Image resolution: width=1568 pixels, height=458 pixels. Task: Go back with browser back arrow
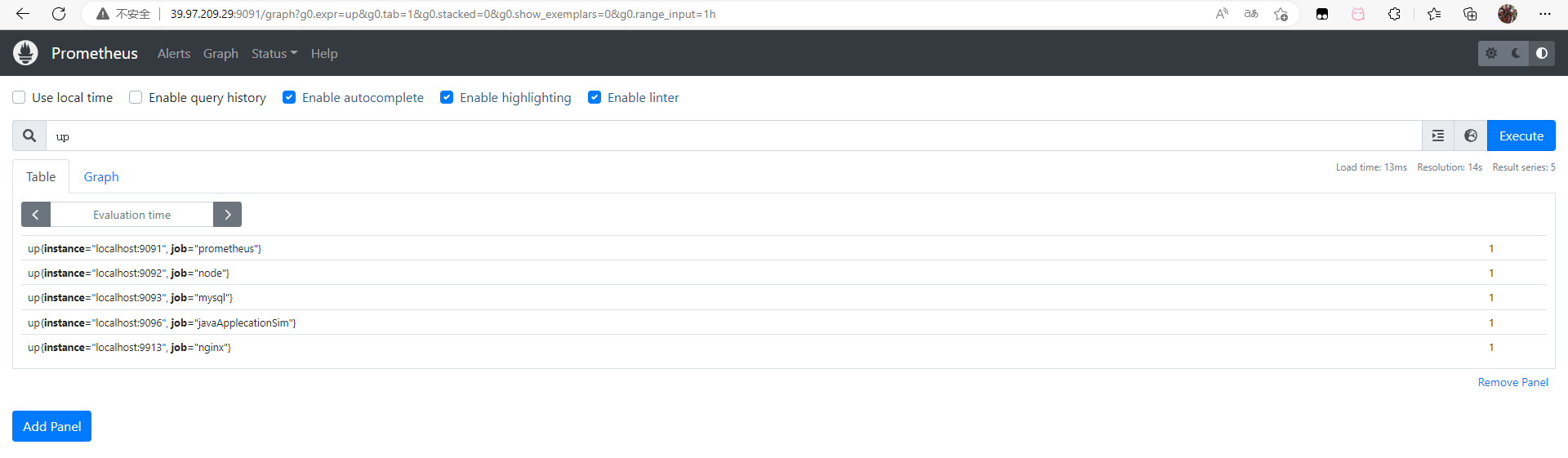[x=23, y=14]
